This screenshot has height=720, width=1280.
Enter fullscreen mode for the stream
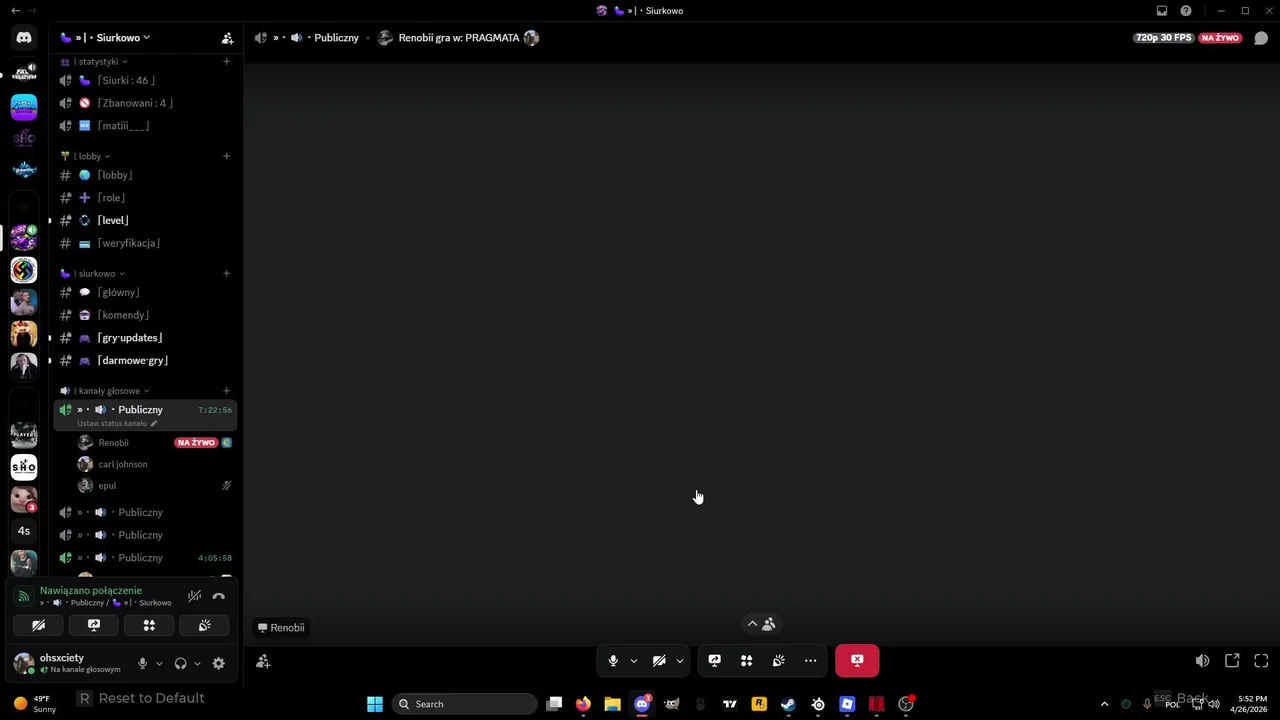(1261, 661)
